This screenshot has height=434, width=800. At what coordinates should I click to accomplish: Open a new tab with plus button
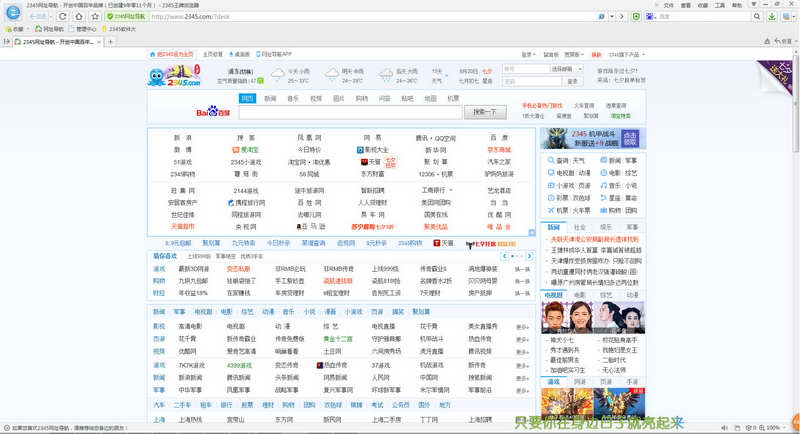110,41
